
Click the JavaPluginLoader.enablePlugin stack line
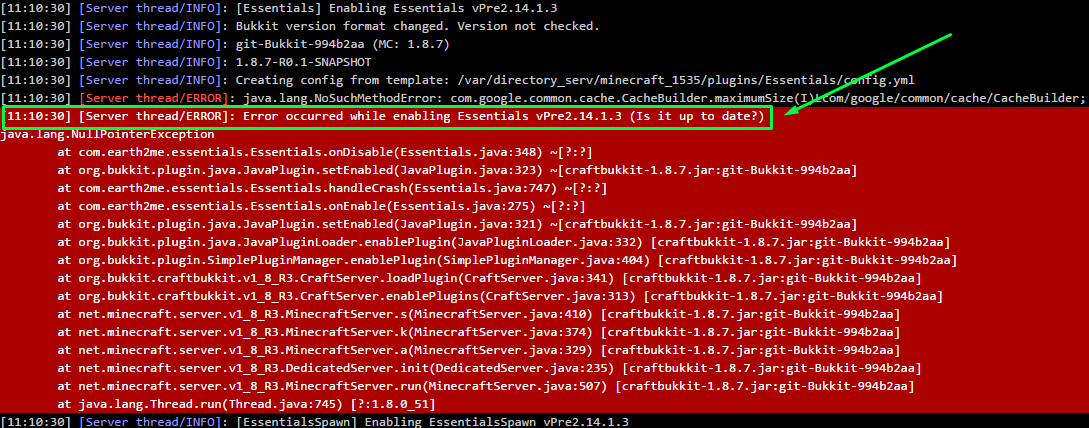coord(504,242)
